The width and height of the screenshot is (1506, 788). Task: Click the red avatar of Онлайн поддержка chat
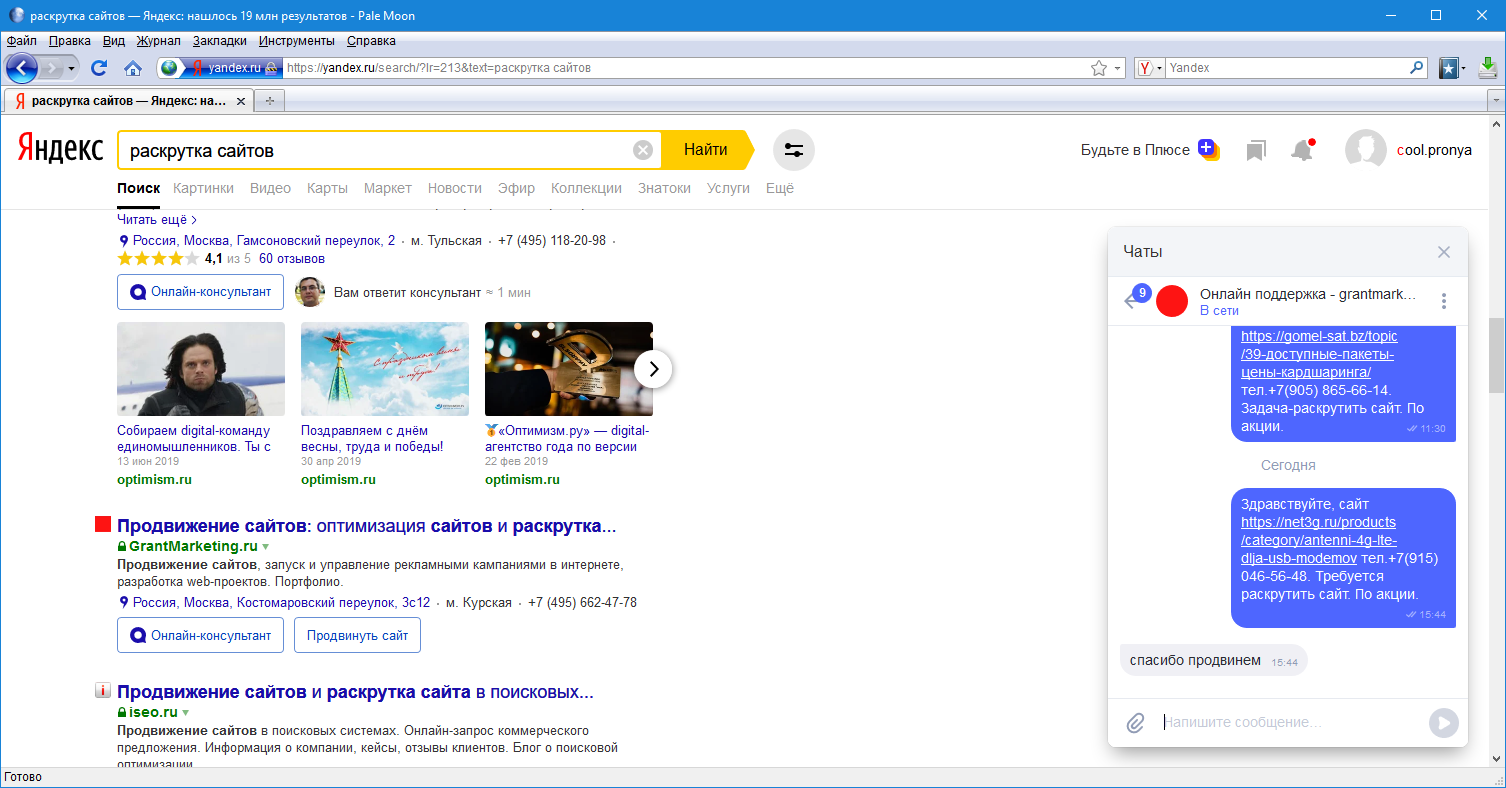(1171, 301)
